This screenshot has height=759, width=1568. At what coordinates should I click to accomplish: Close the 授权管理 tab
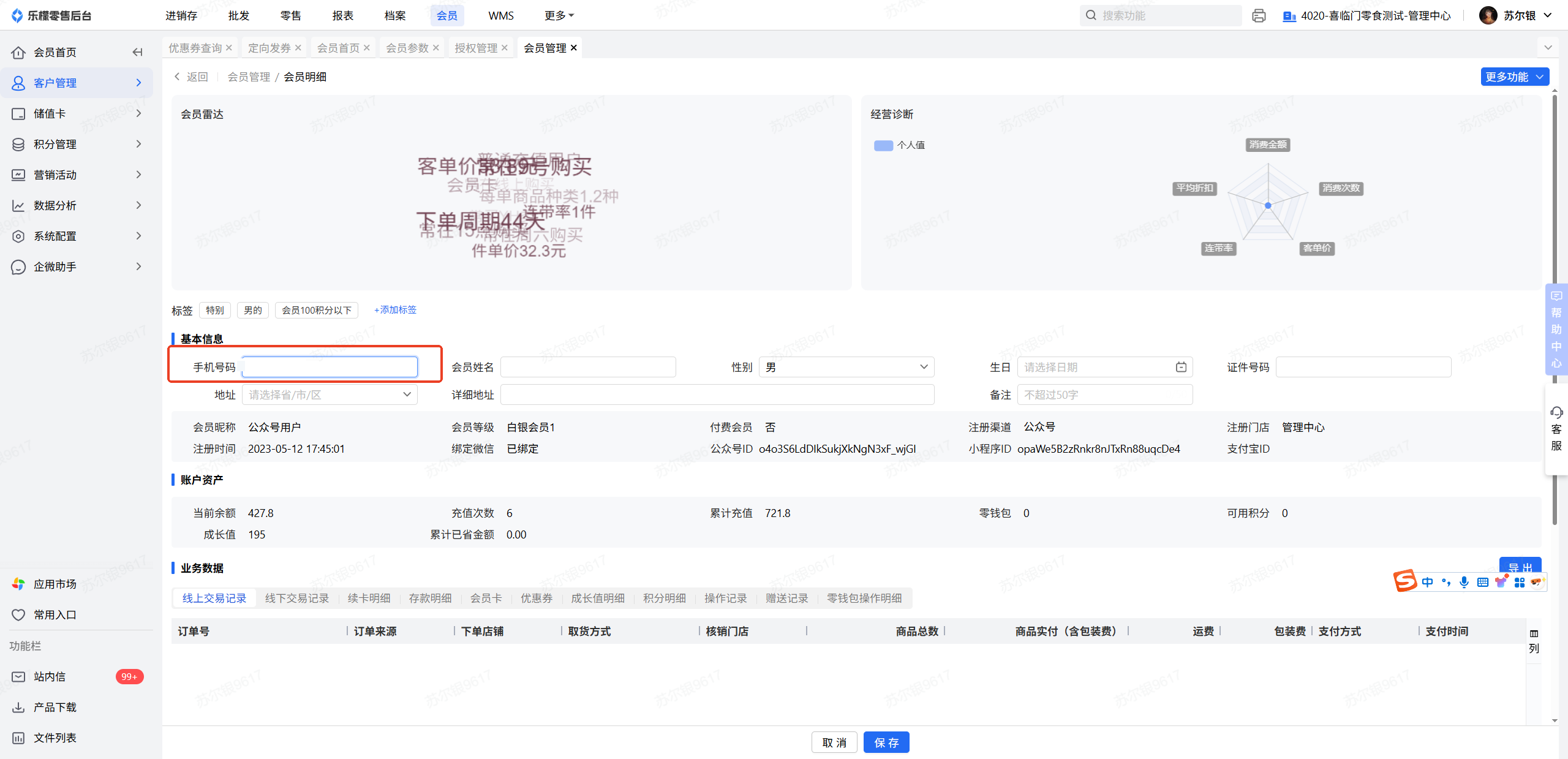pos(504,48)
